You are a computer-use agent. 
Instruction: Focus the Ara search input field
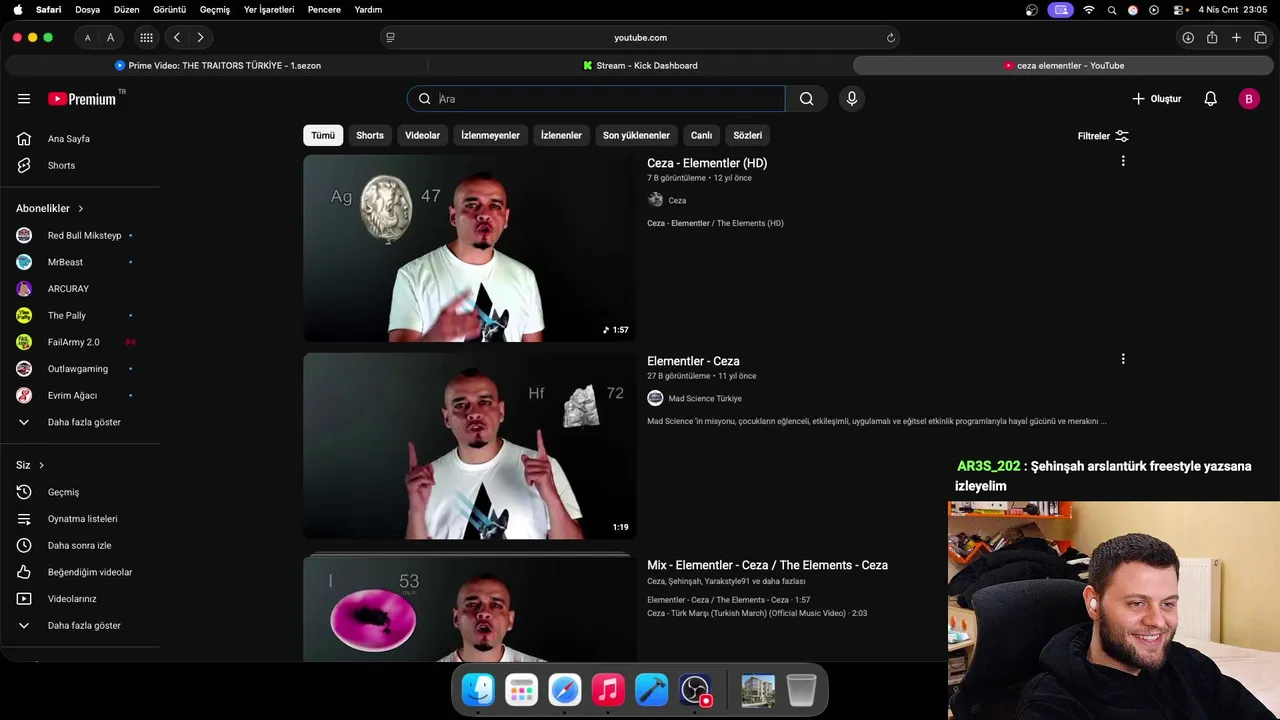[596, 99]
